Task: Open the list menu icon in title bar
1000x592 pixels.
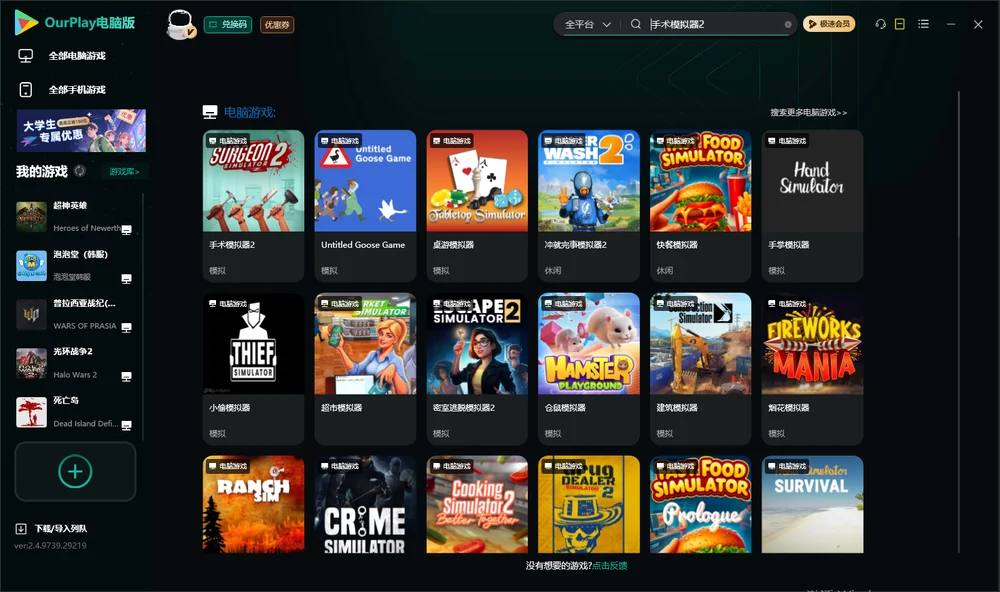Action: point(923,24)
